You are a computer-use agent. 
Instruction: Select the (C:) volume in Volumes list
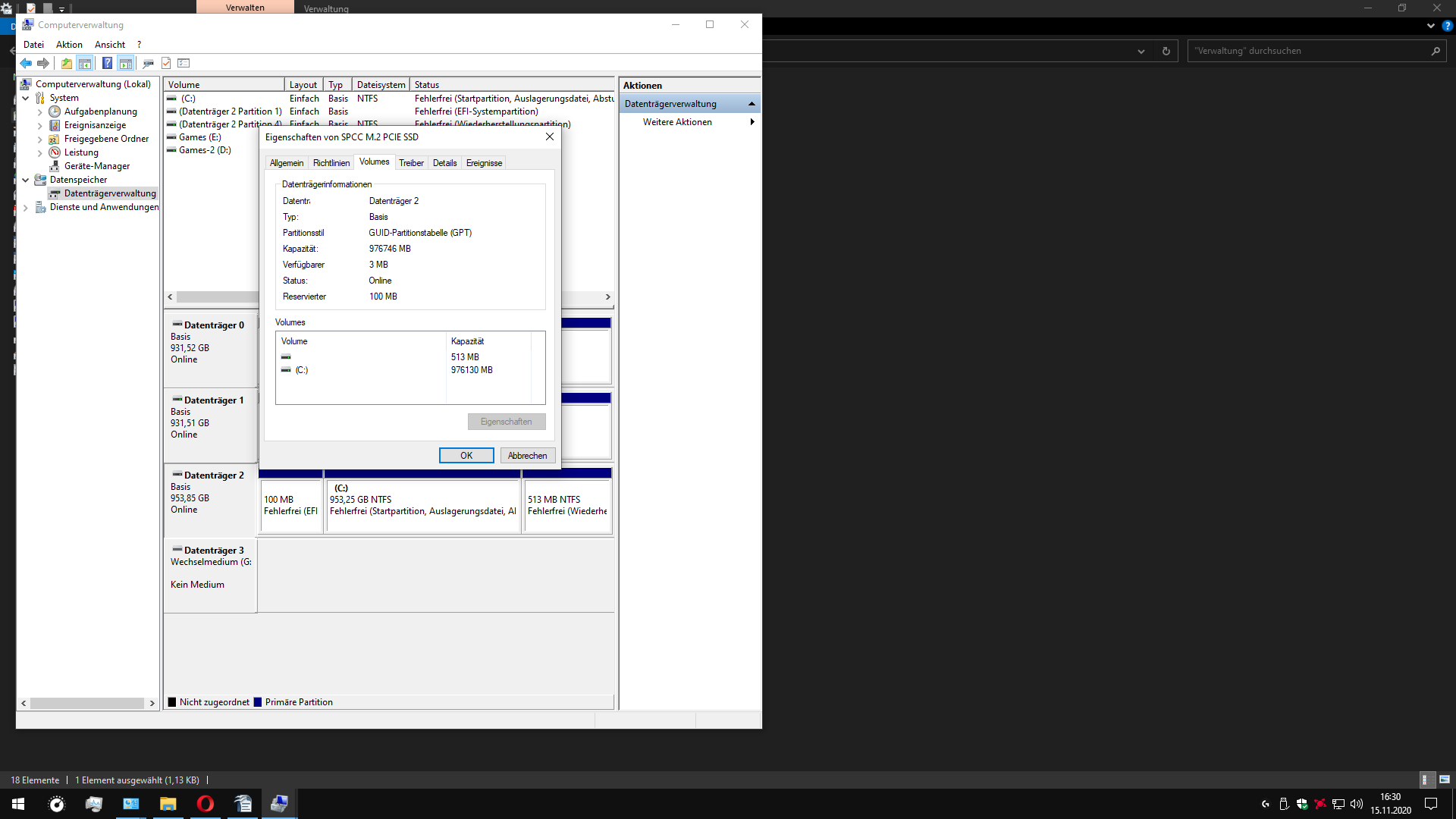(302, 370)
